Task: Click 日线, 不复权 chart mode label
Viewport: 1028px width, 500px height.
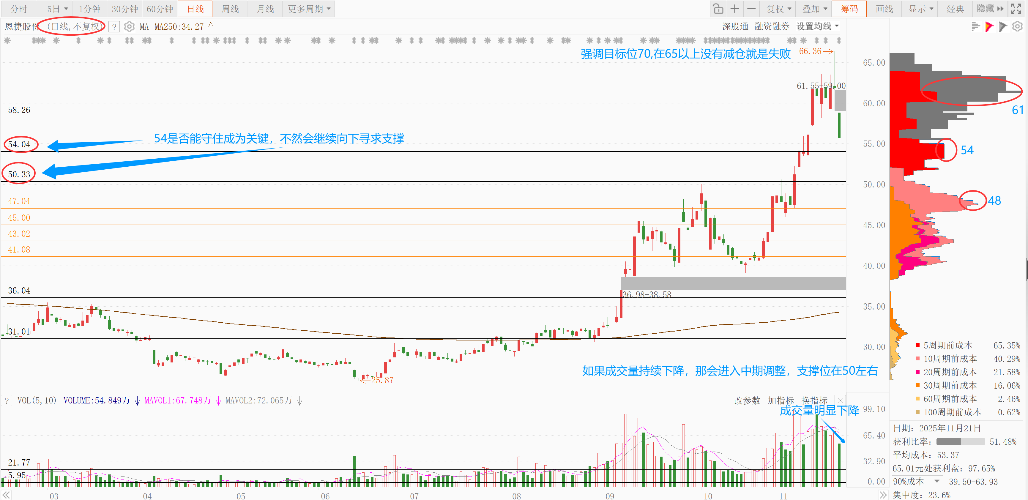Action: click(75, 27)
